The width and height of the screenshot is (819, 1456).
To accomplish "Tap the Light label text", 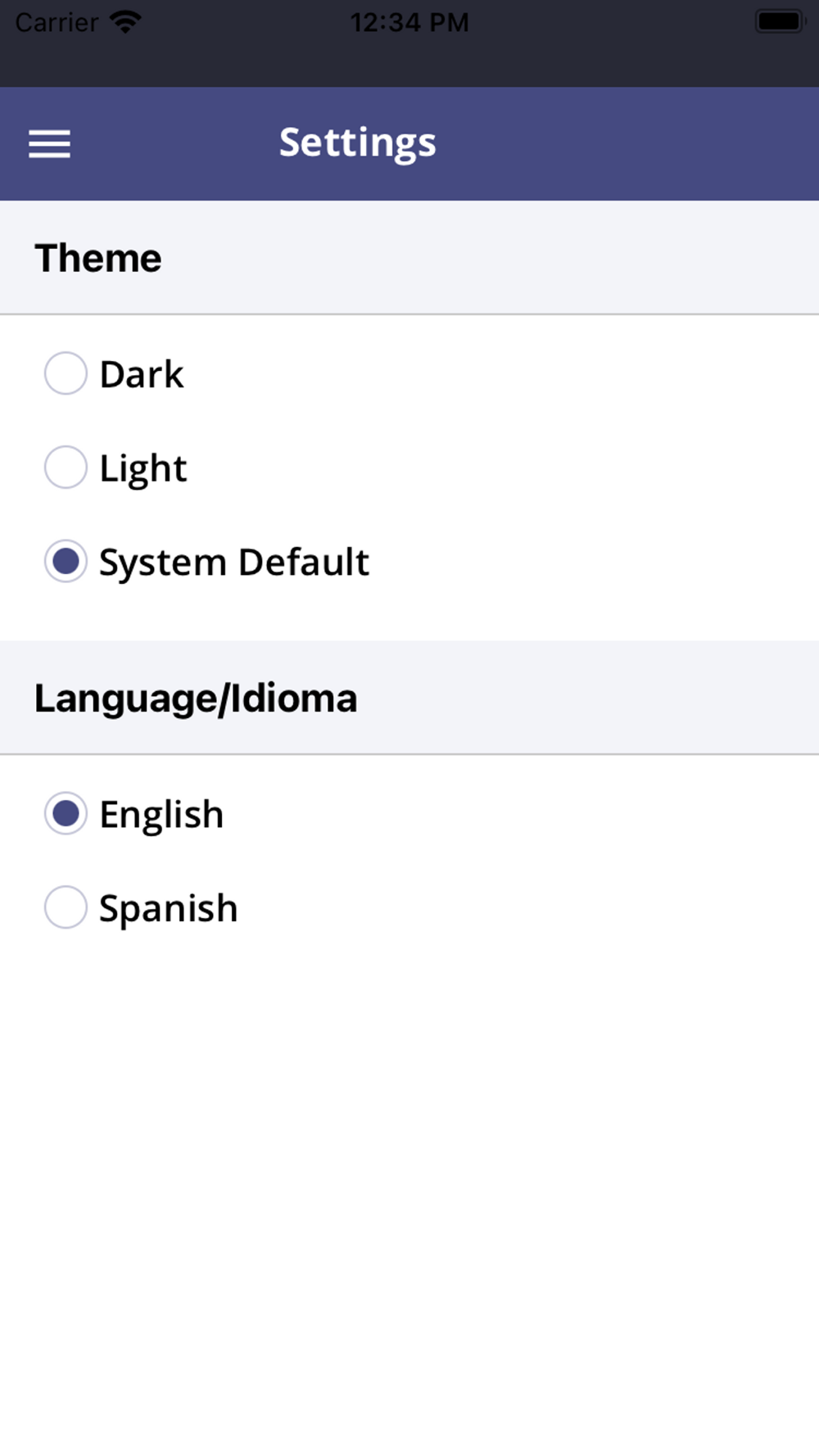I will (x=143, y=469).
